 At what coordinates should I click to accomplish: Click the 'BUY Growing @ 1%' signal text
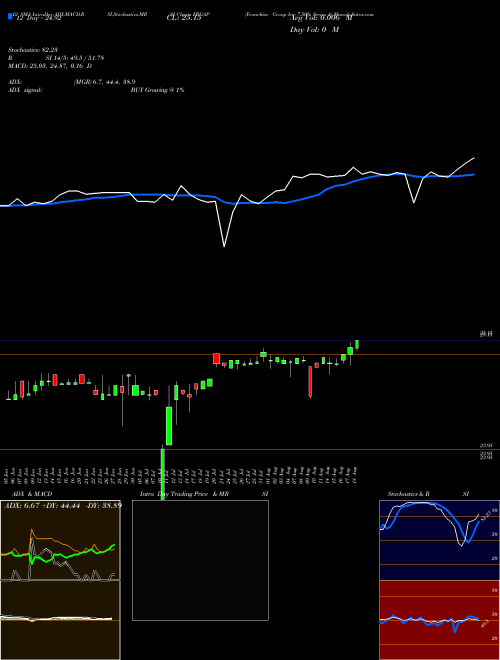(157, 90)
